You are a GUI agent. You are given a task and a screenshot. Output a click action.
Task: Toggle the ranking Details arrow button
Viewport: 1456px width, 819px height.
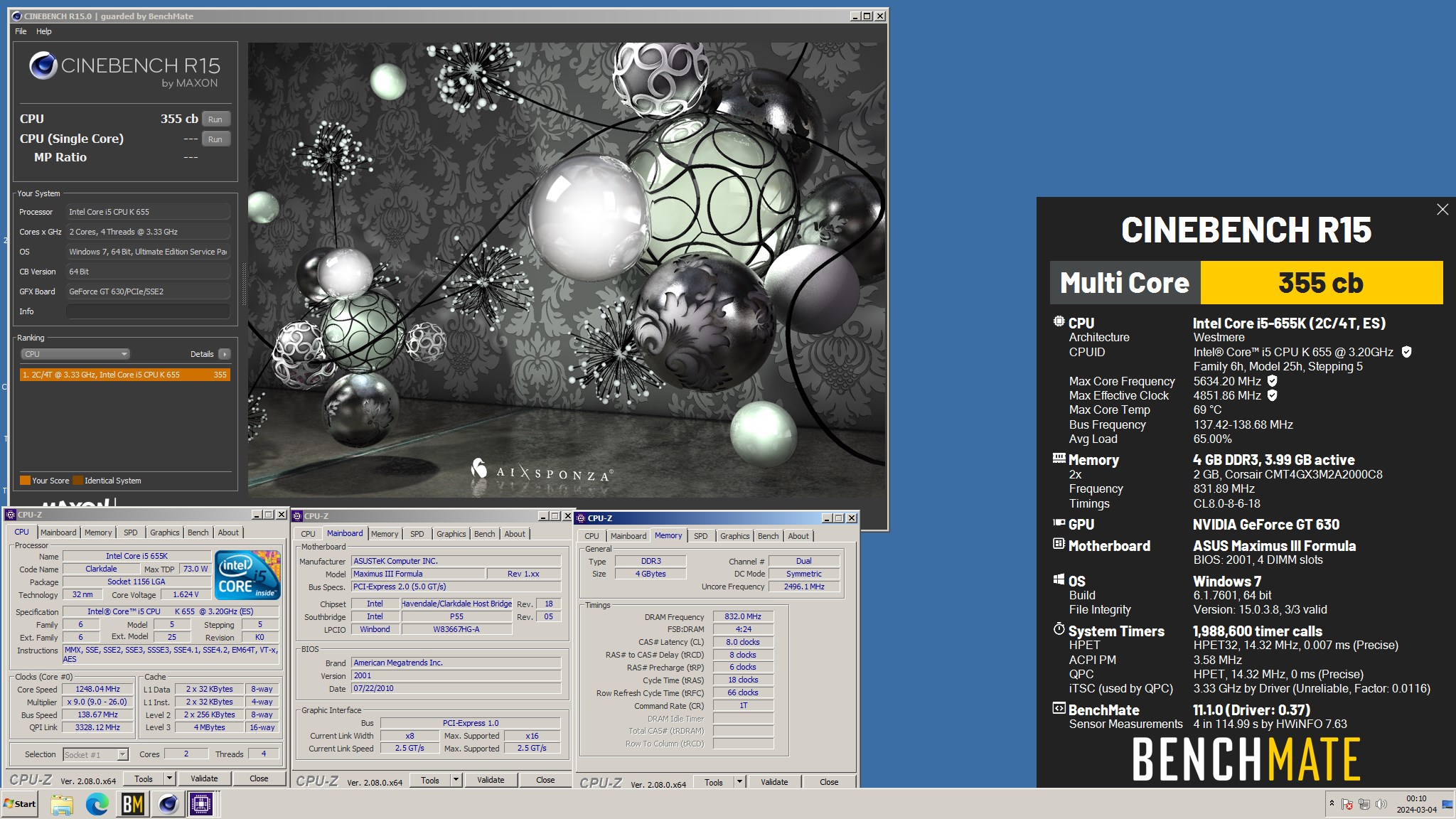tap(225, 354)
